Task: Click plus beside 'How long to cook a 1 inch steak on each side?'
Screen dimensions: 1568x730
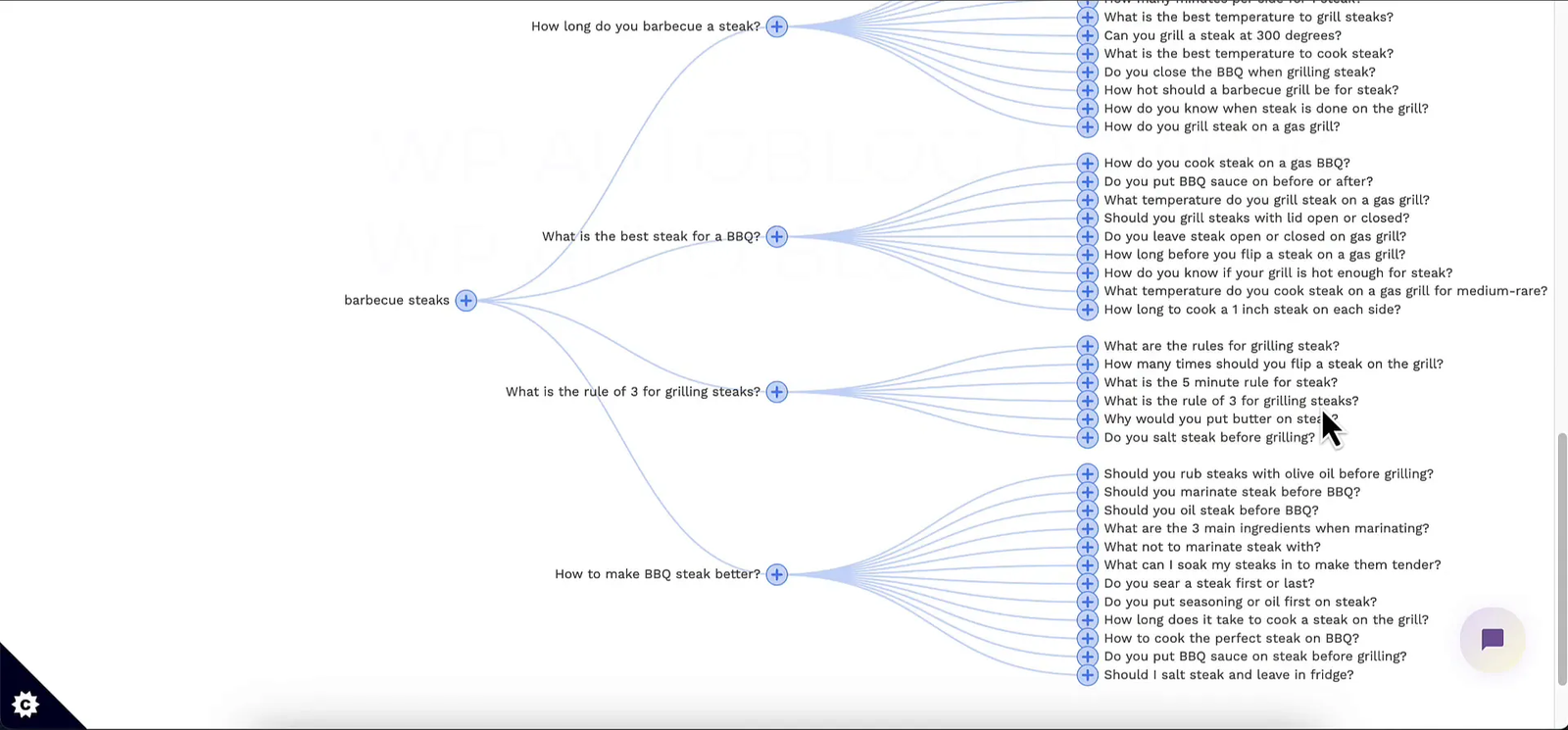Action: pyautogui.click(x=1087, y=310)
